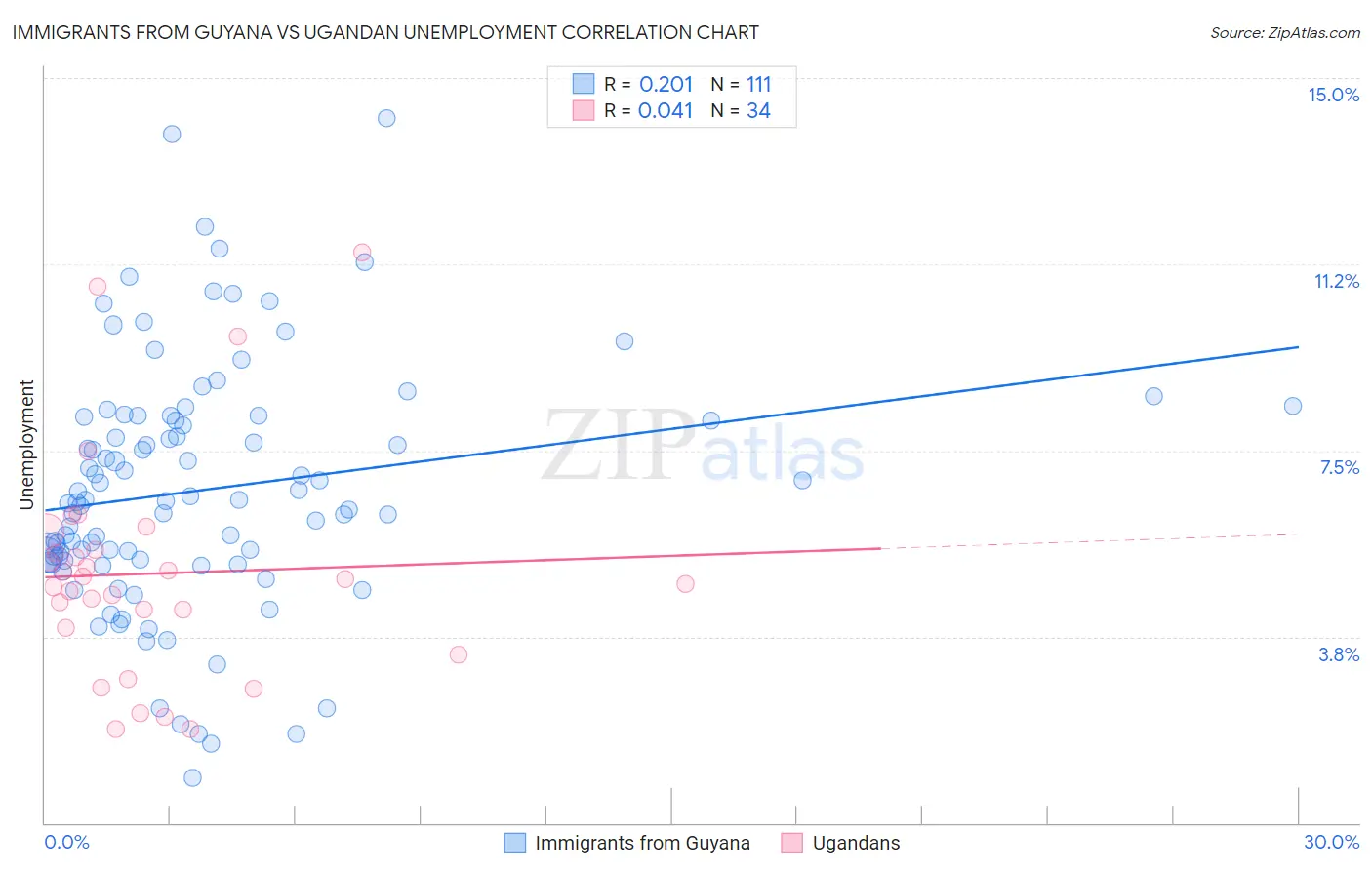Click the pink swatch in the R = 0.041 legend row
The image size is (1372, 870).
pos(584,110)
